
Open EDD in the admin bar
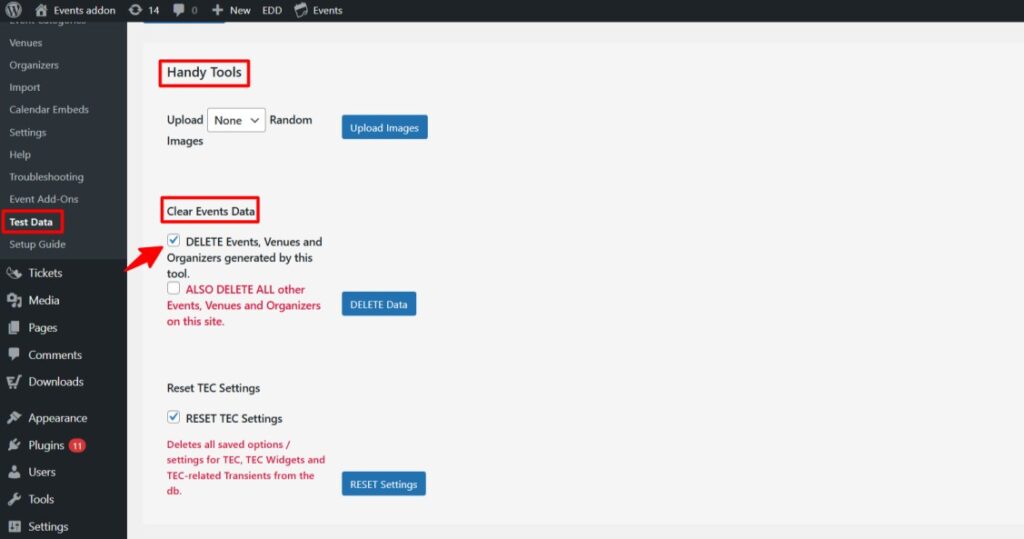[x=272, y=10]
